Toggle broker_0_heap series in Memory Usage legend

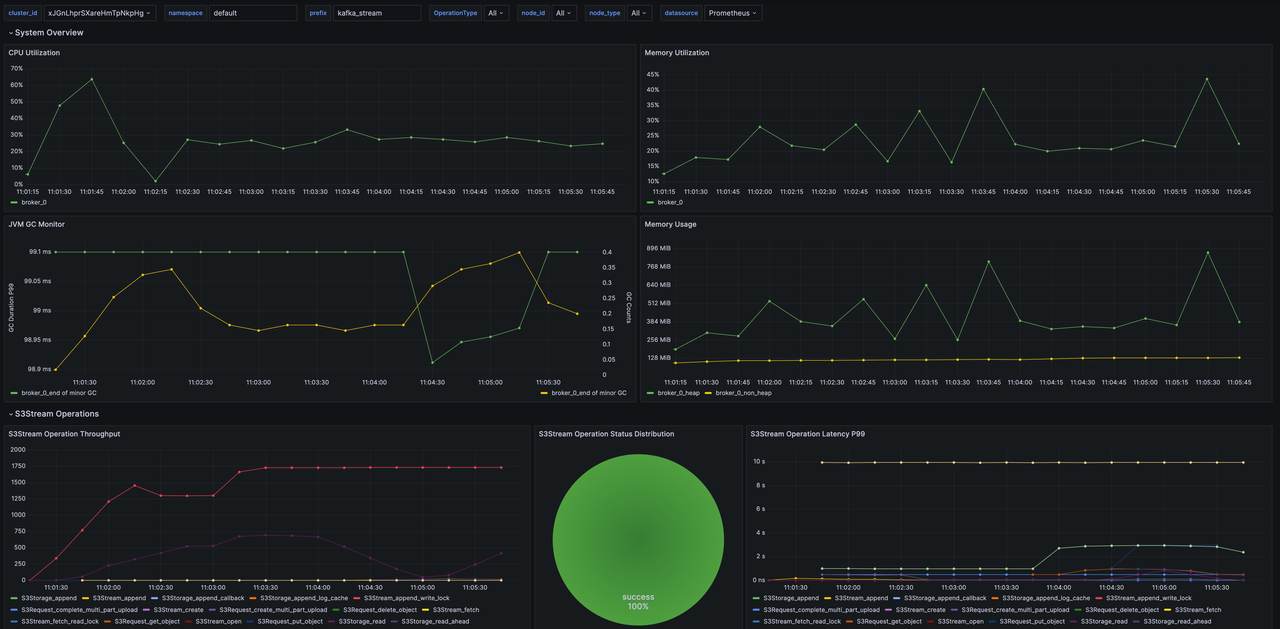(x=677, y=393)
